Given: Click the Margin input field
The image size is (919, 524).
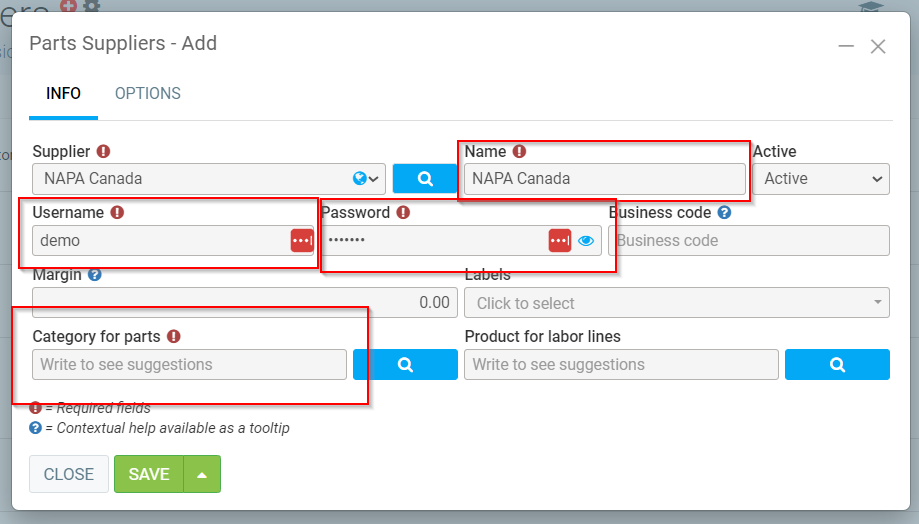Looking at the screenshot, I should point(245,303).
